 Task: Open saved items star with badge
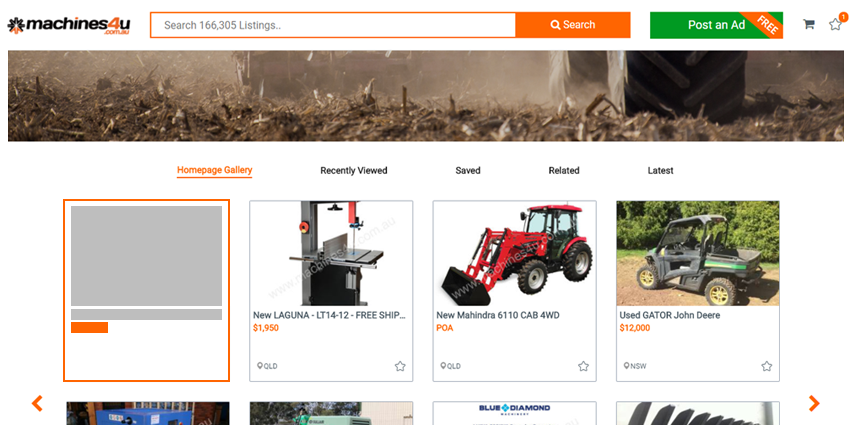[x=835, y=24]
